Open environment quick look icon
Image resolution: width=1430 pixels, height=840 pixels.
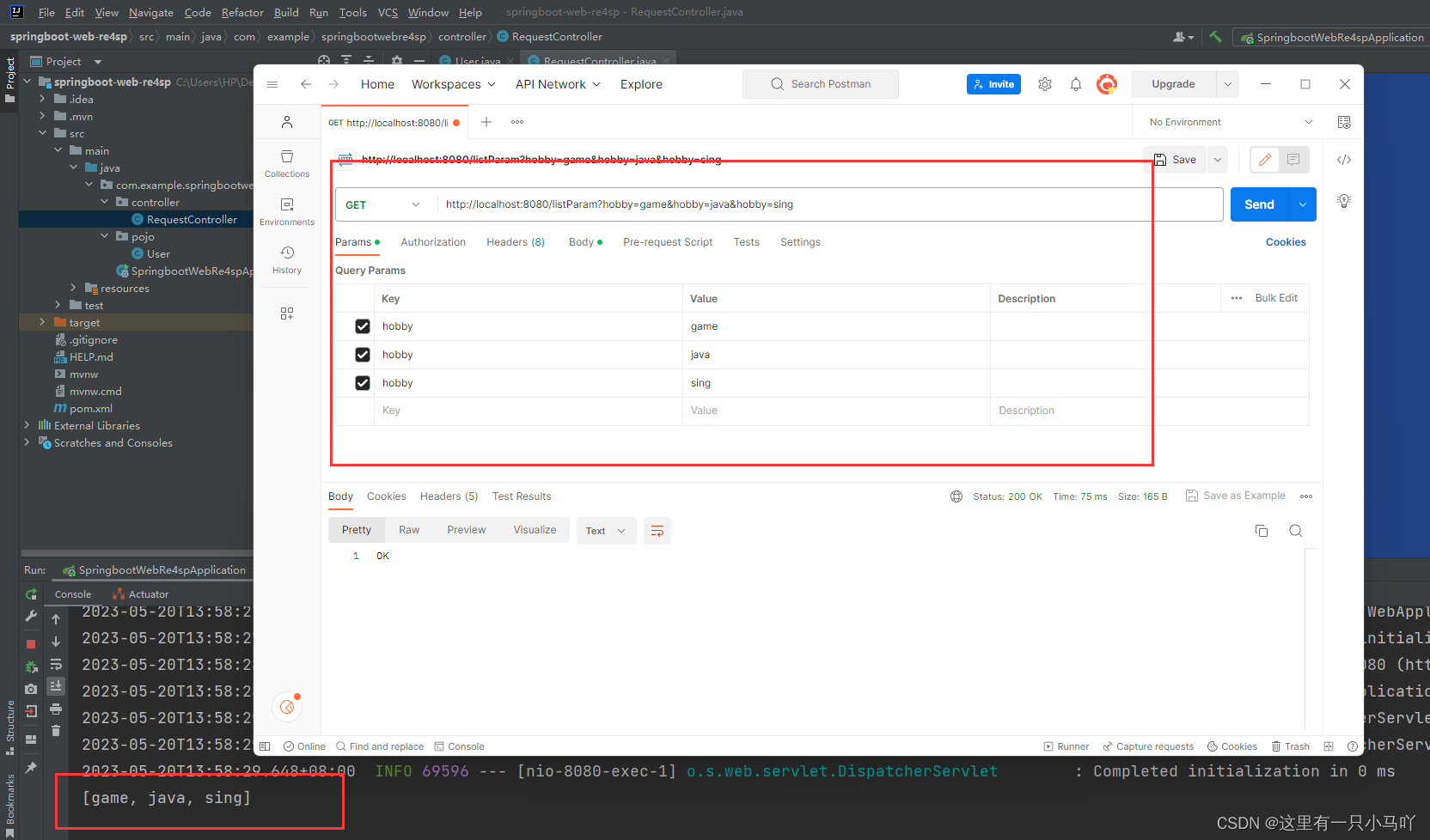(1344, 122)
